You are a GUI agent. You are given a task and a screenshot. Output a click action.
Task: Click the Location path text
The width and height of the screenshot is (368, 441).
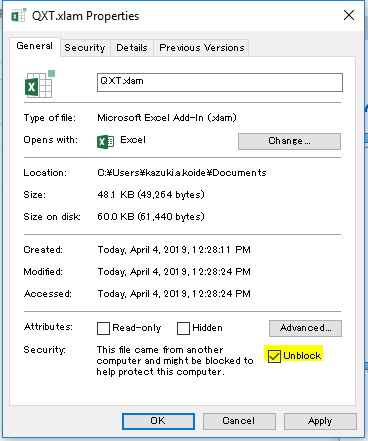tap(182, 173)
